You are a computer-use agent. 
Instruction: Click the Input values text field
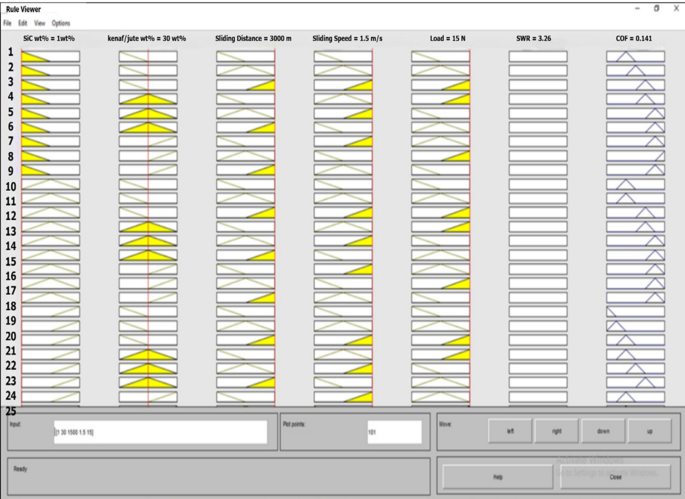pyautogui.click(x=160, y=431)
